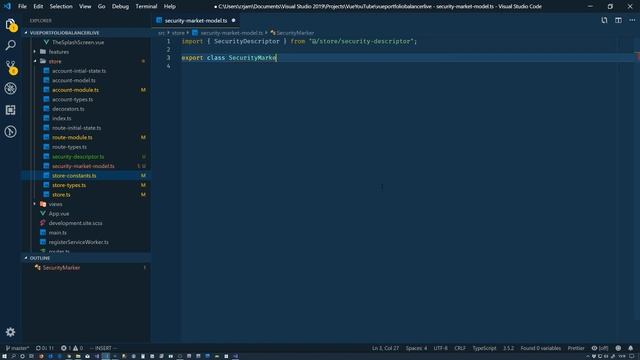Image resolution: width=640 pixels, height=360 pixels.
Task: Open the Windows Start button
Action: pyautogui.click(x=4, y=356)
